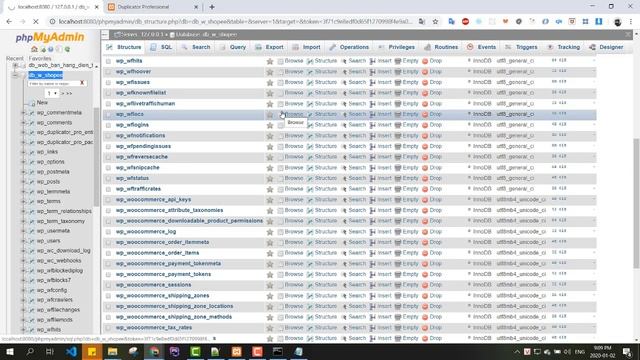Open wp_terms table from sidebar
The image size is (640, 360).
click(49, 201)
